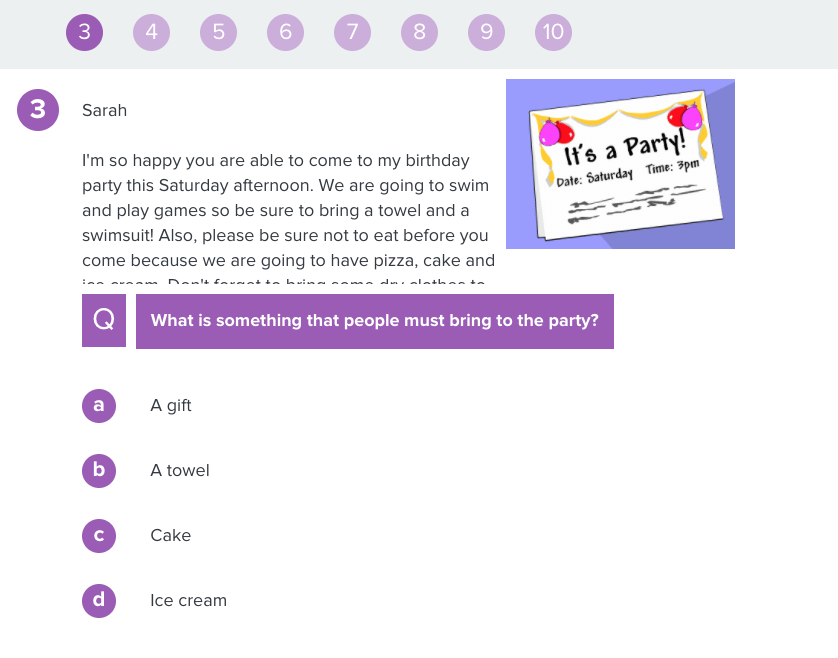This screenshot has height=658, width=838.
Task: Click the party invitation image
Action: (x=620, y=164)
